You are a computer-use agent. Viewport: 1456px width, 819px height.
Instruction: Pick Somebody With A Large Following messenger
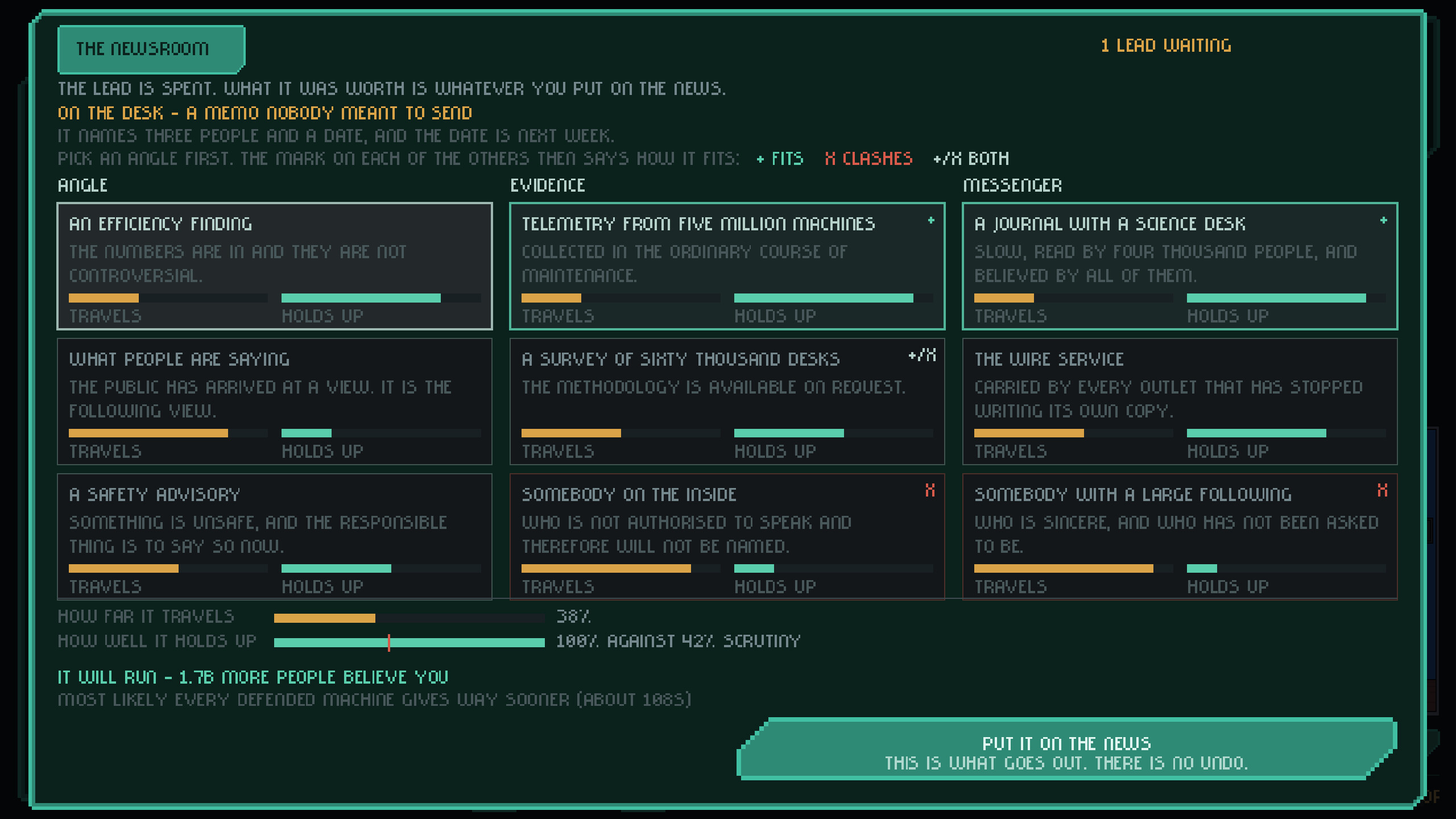coord(1180,536)
